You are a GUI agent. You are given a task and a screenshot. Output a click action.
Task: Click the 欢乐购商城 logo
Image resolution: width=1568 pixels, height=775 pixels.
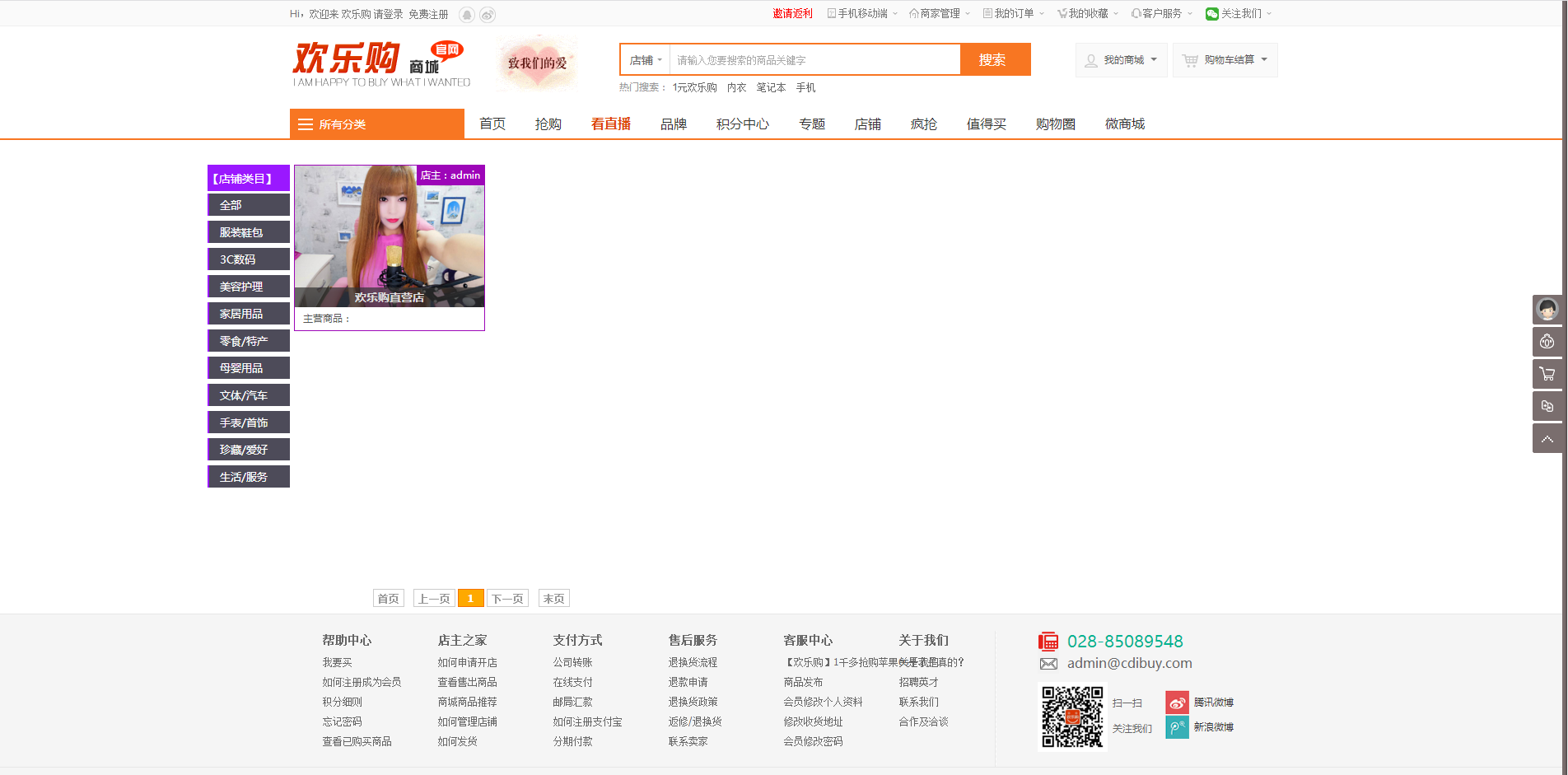coord(381,63)
